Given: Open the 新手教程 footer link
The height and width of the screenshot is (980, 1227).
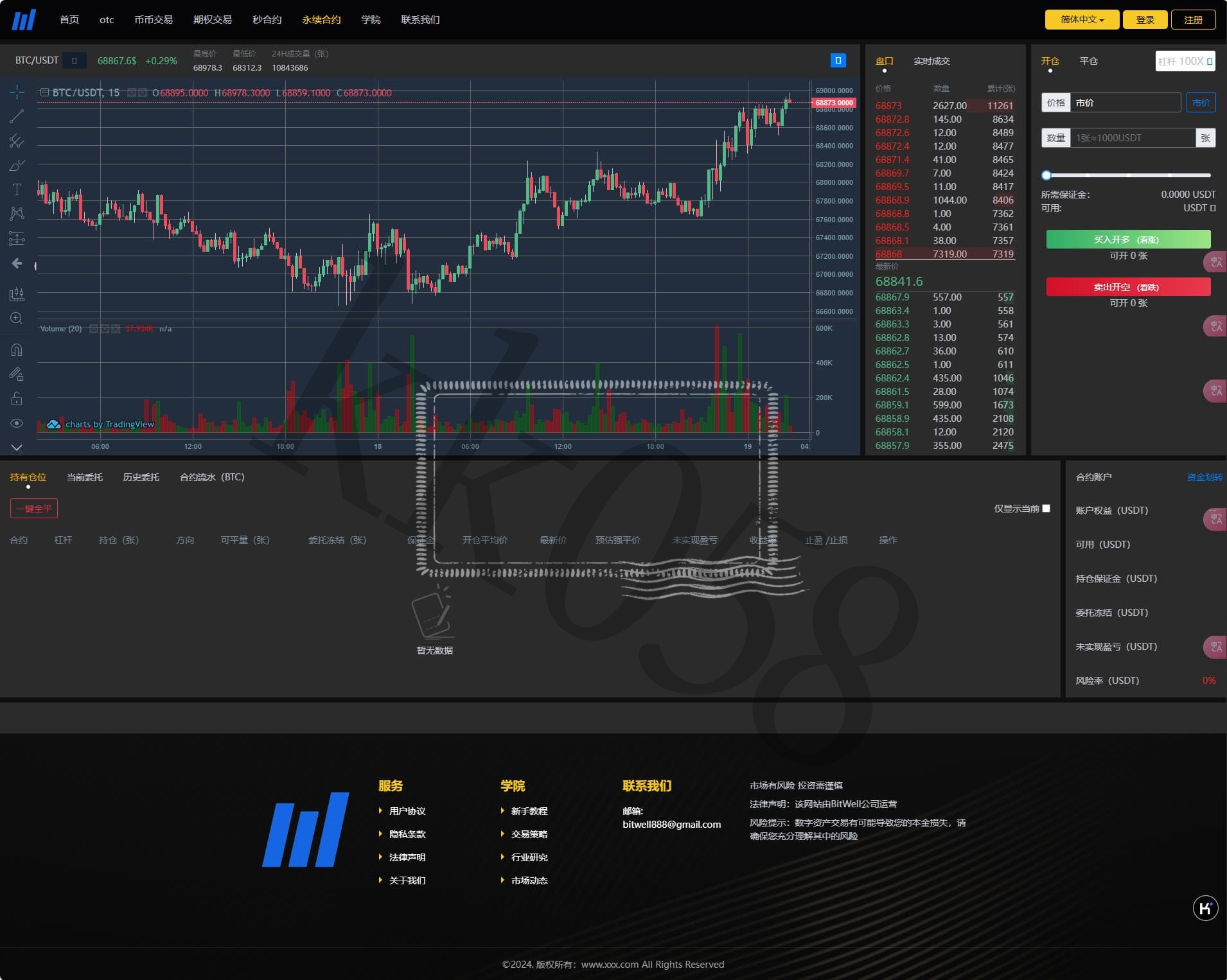Looking at the screenshot, I should 529,811.
